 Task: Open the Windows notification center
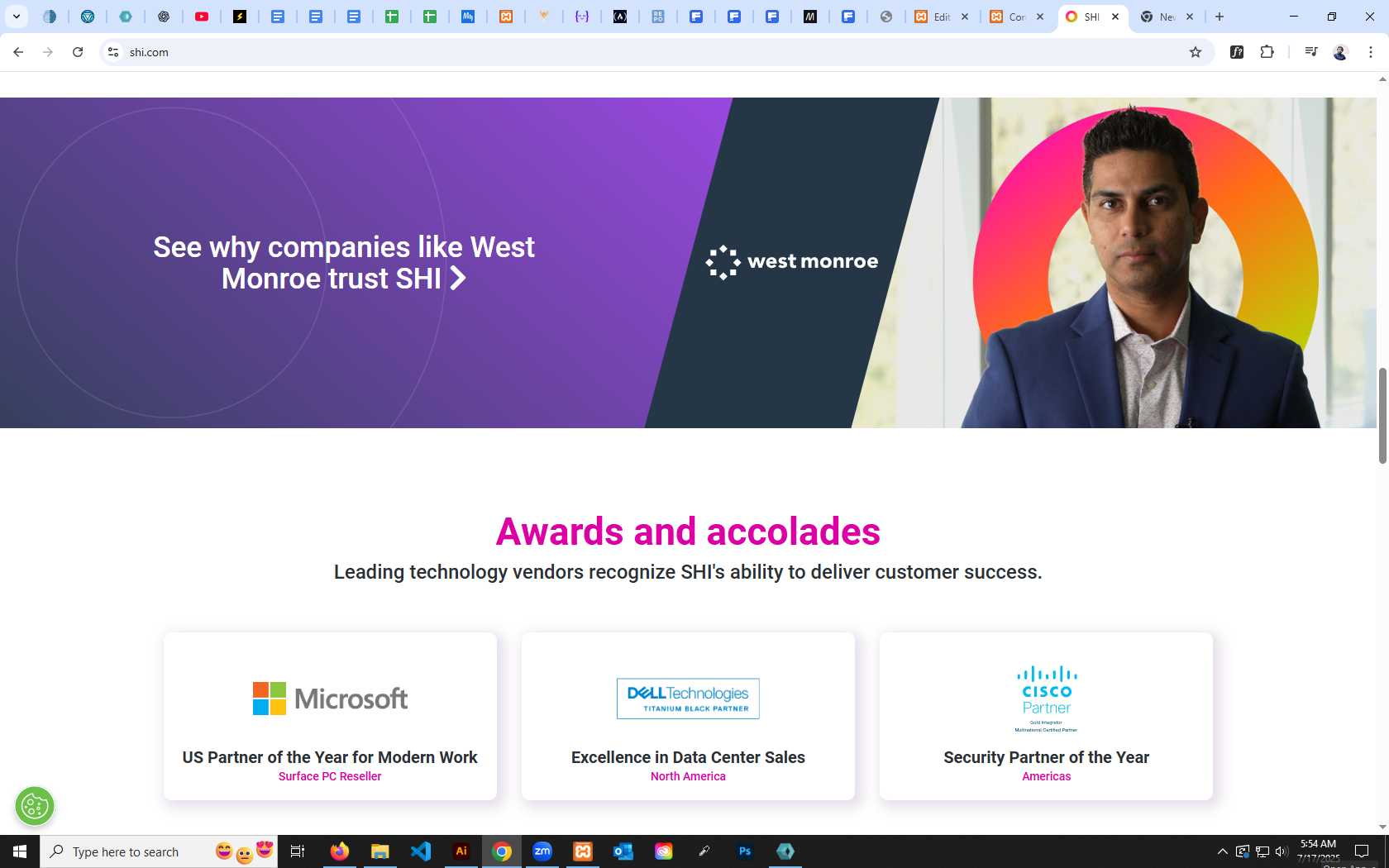(x=1362, y=851)
